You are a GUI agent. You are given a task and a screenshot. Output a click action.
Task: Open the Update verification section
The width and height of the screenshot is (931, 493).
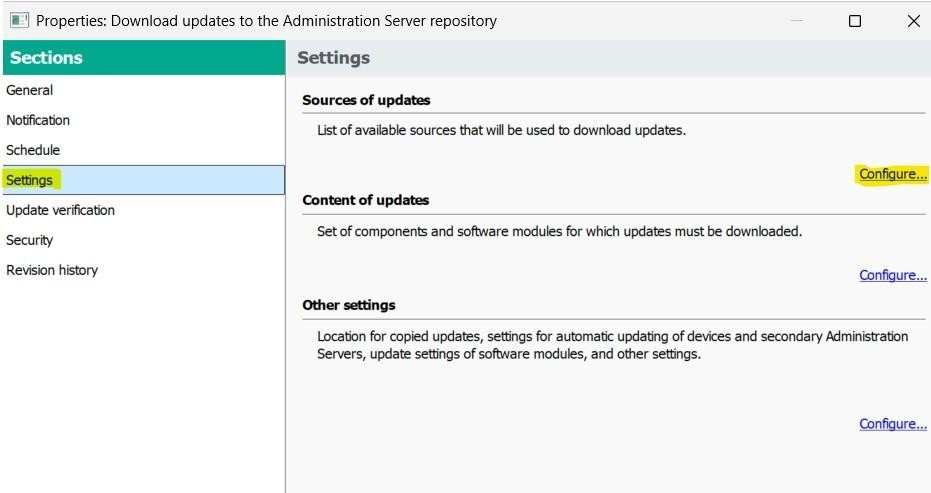point(60,210)
